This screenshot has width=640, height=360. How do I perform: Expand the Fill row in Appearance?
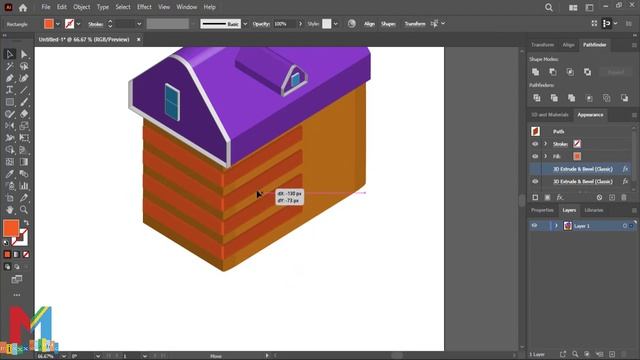[545, 156]
